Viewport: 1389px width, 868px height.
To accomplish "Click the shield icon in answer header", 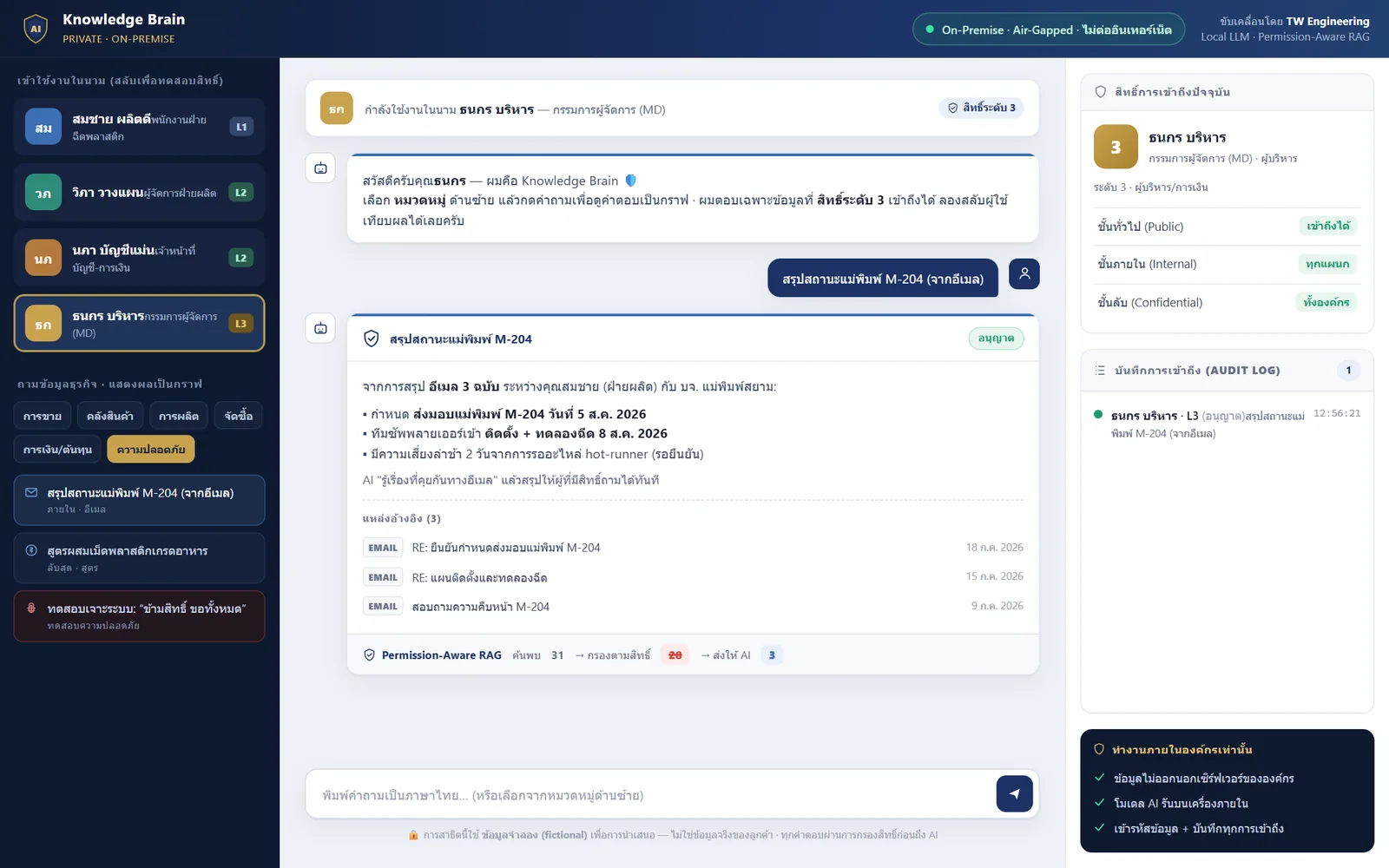I will (x=371, y=339).
